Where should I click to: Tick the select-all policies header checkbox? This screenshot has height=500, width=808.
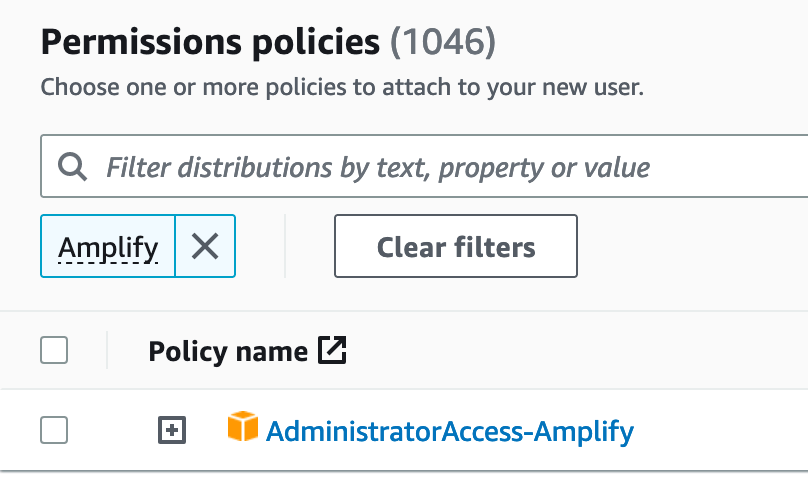click(54, 351)
